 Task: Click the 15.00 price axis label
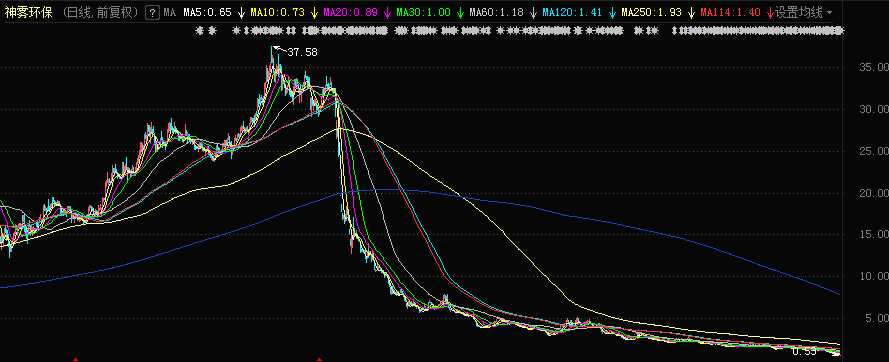[874, 234]
